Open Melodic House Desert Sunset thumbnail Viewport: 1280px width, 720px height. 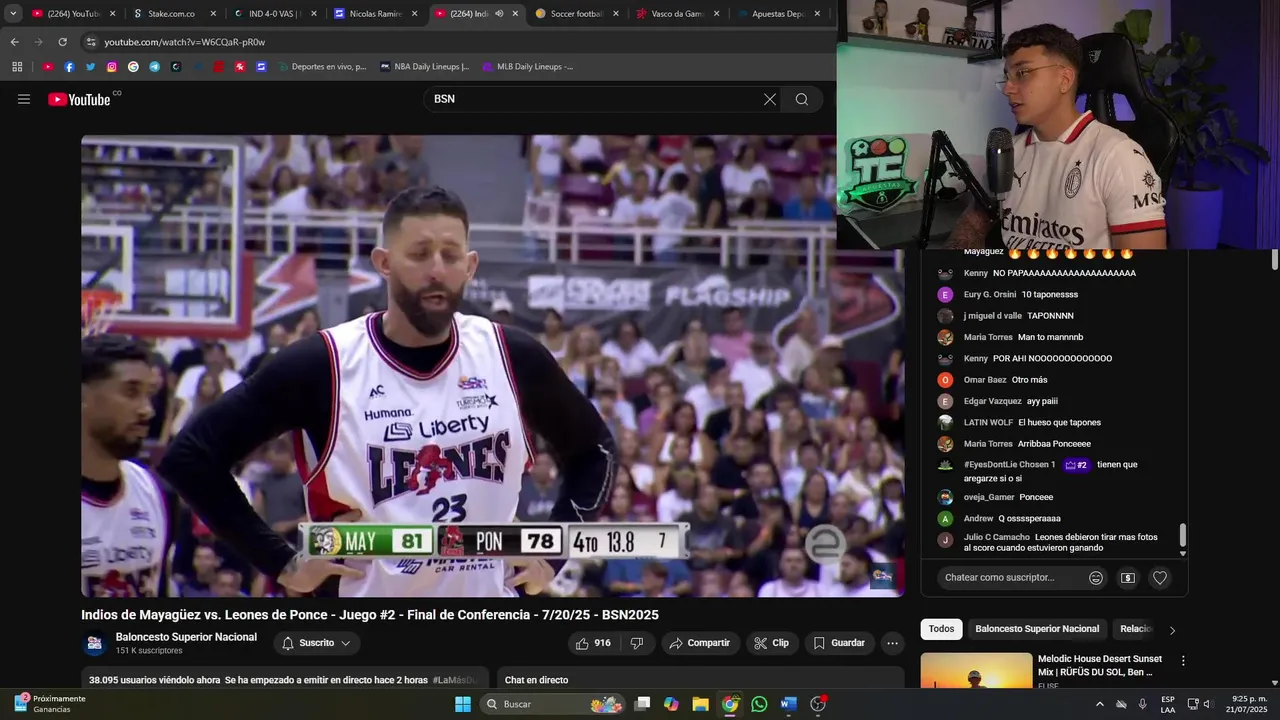coord(976,671)
